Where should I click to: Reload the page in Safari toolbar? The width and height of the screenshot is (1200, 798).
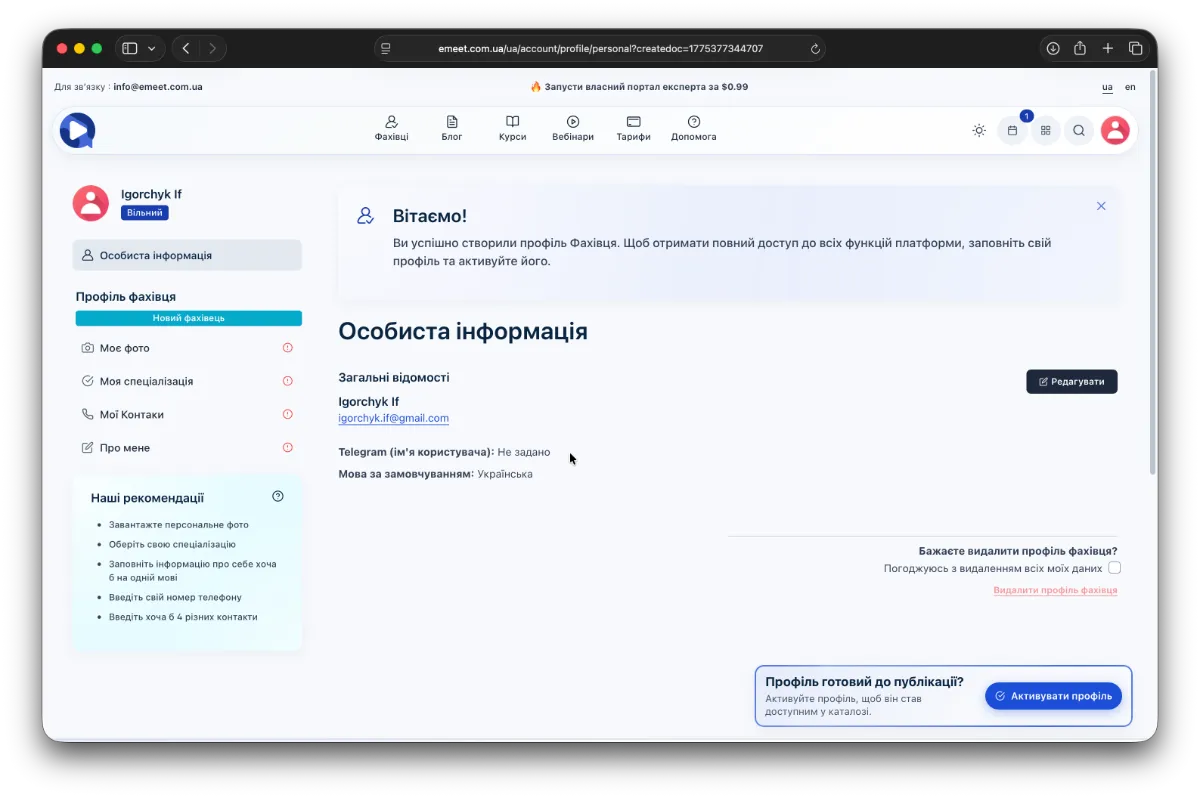tap(815, 48)
